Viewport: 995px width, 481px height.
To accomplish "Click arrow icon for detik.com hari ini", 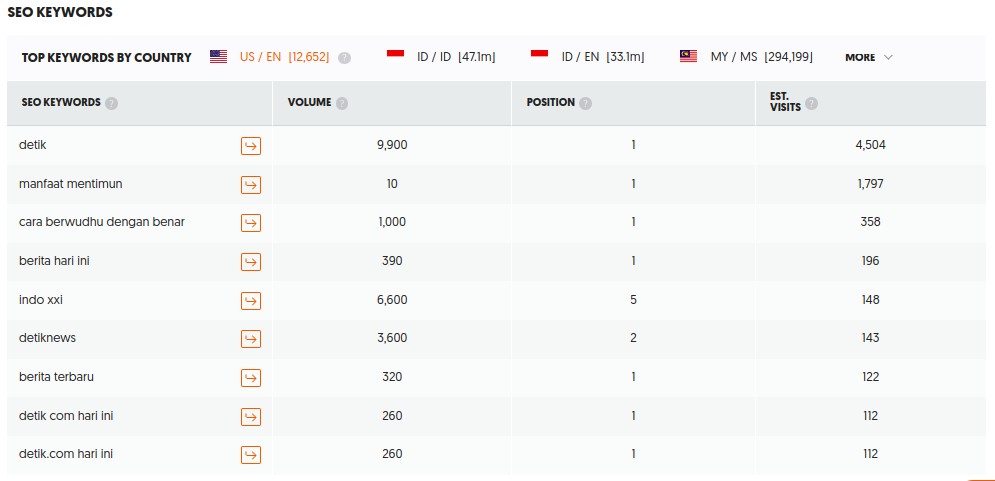I will point(251,455).
